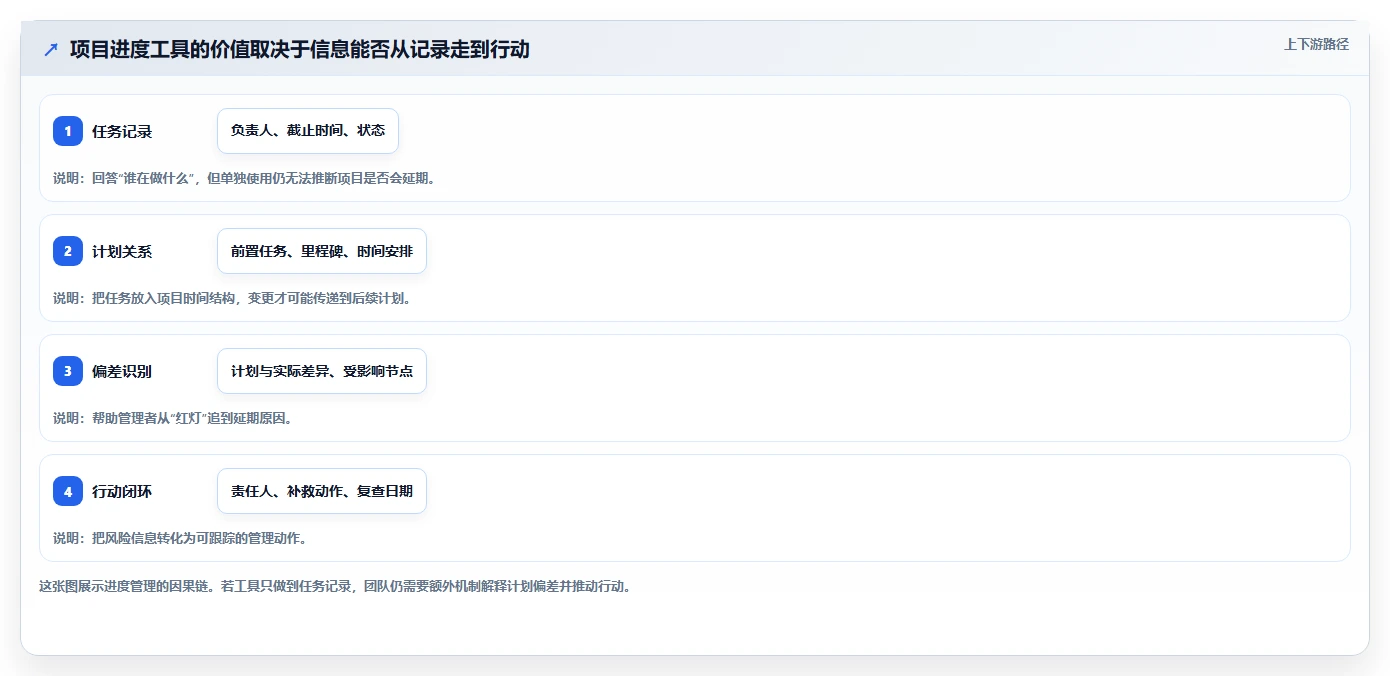This screenshot has width=1390, height=676.
Task: Click the 任务记录 step title
Action: coord(122,131)
